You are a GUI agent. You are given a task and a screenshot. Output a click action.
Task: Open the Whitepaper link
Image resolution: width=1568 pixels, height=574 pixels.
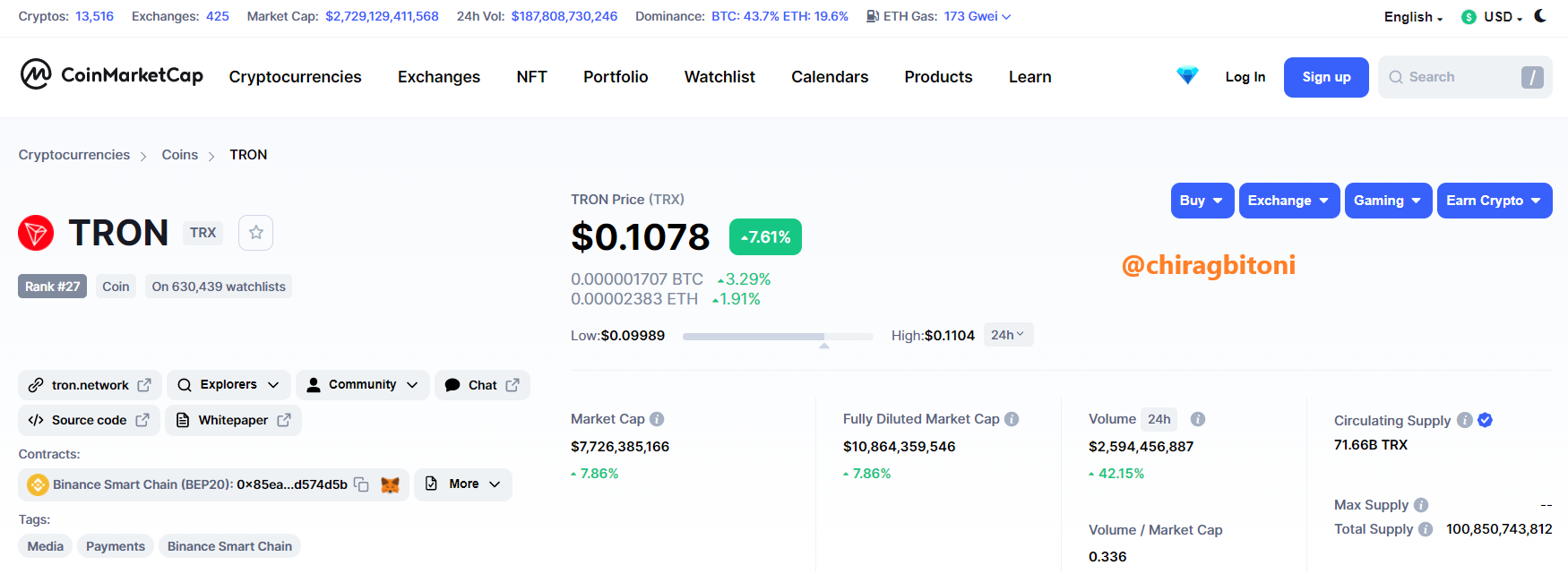point(233,420)
